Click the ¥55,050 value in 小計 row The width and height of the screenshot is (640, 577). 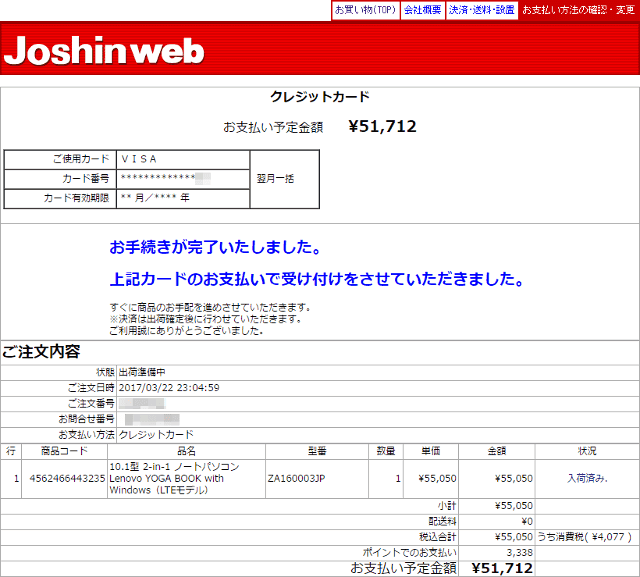point(514,506)
